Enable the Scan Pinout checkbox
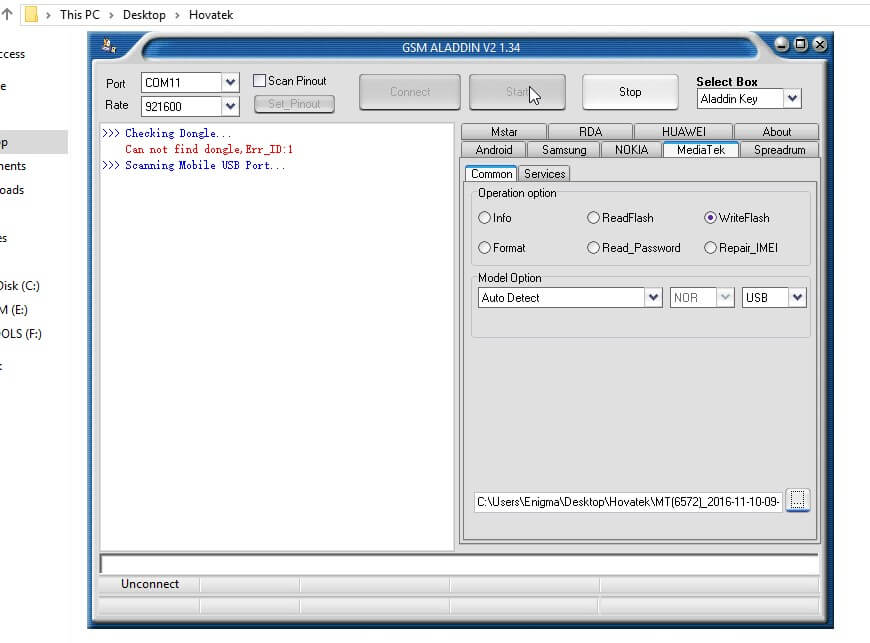The image size is (870, 643). [260, 81]
